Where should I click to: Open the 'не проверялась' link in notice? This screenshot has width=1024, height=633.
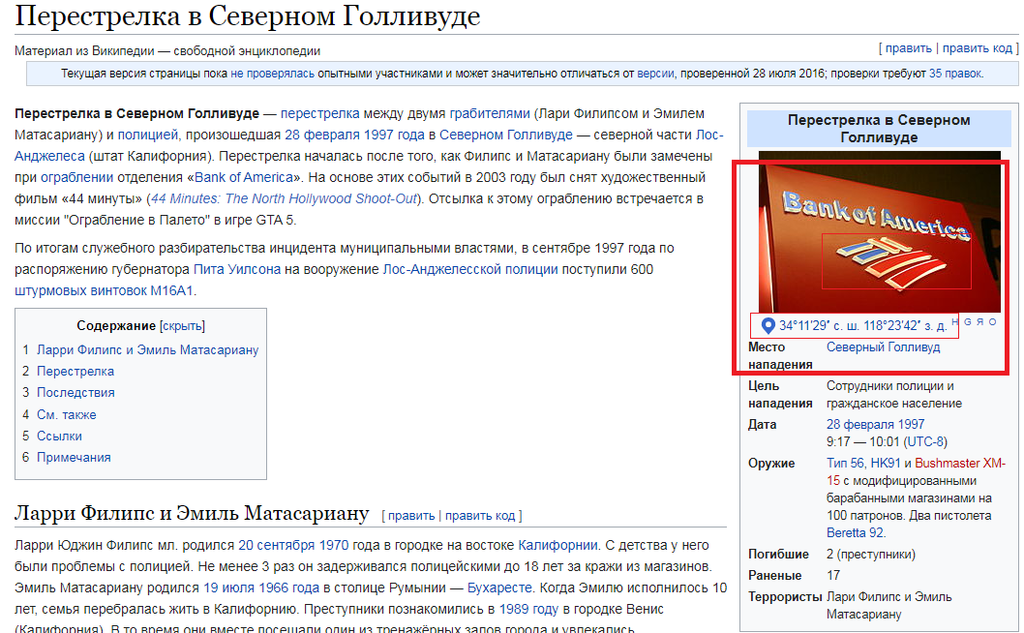272,73
